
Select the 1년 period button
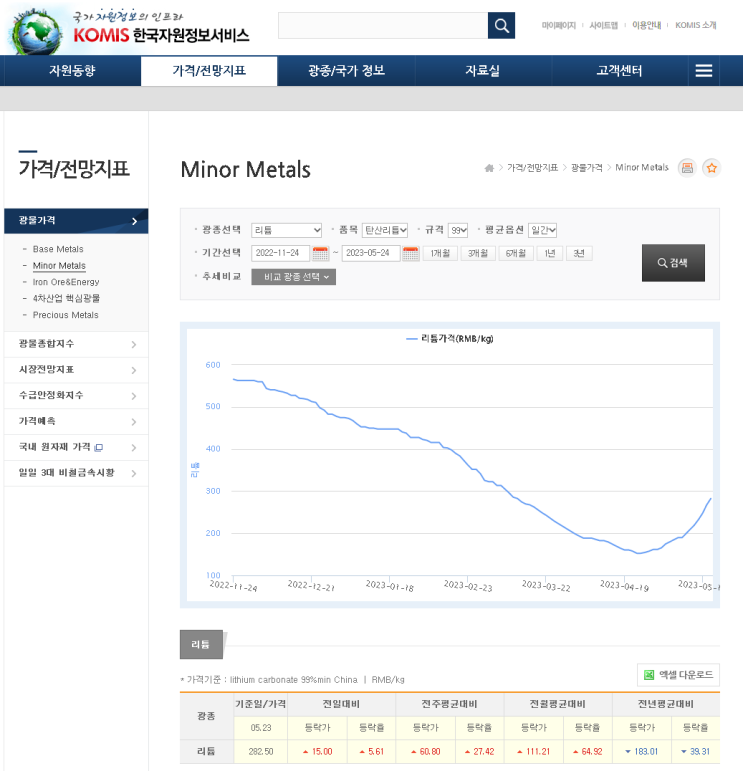(x=550, y=253)
